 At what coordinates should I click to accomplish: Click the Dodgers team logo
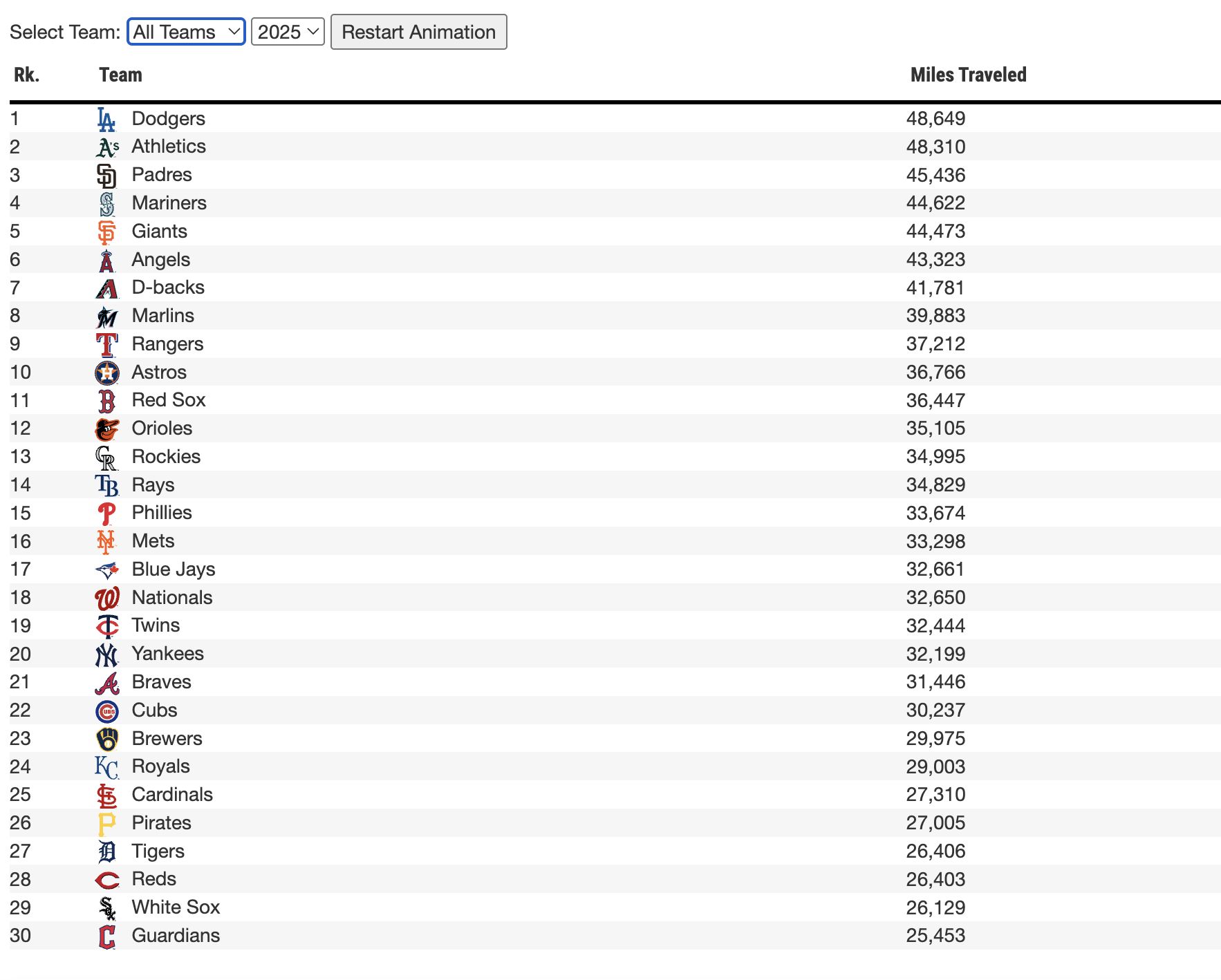[106, 120]
